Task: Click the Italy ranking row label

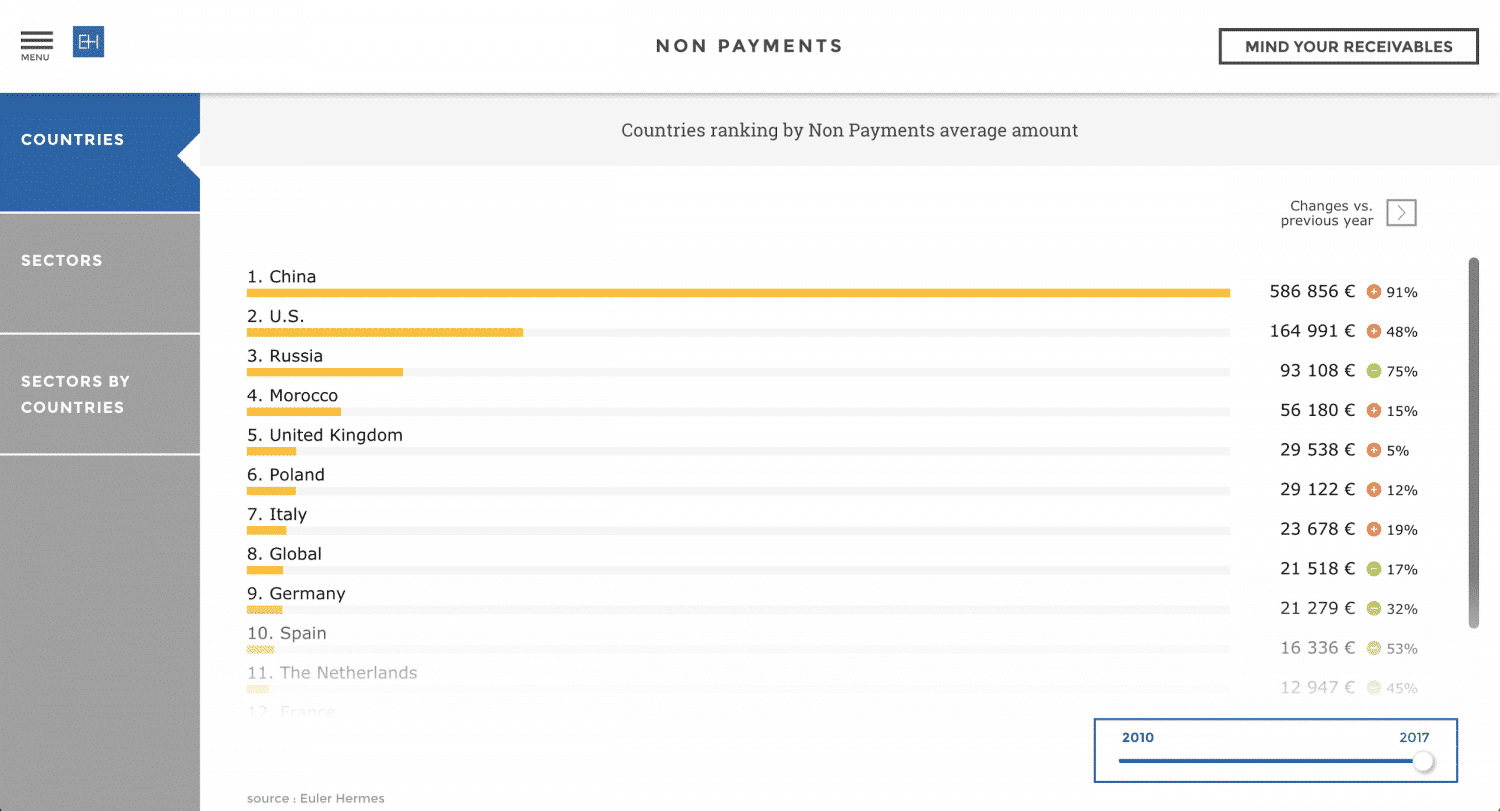Action: (277, 515)
